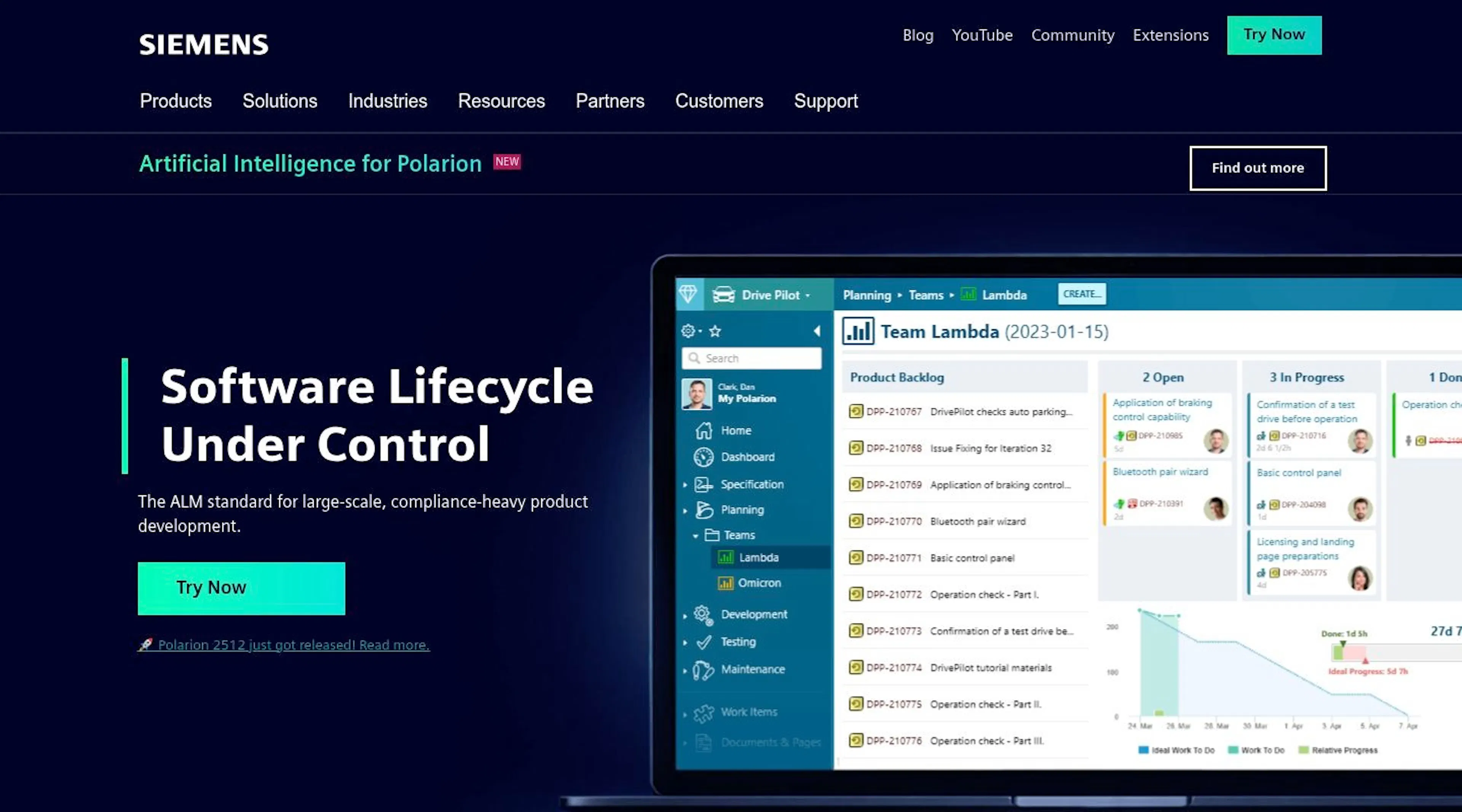Click the Find out more button
The height and width of the screenshot is (812, 1462).
(1258, 168)
